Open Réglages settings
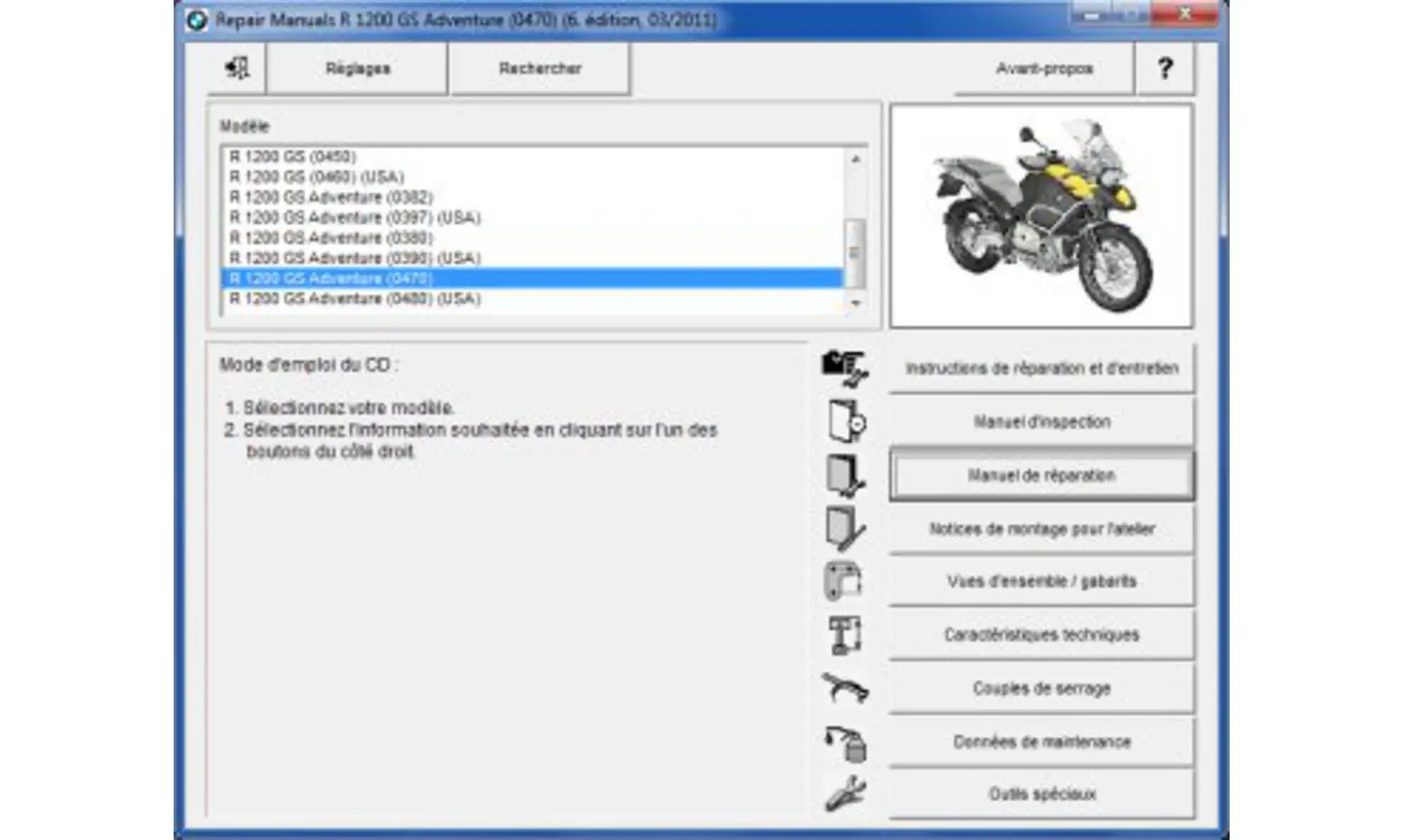Image resolution: width=1404 pixels, height=840 pixels. tap(358, 68)
